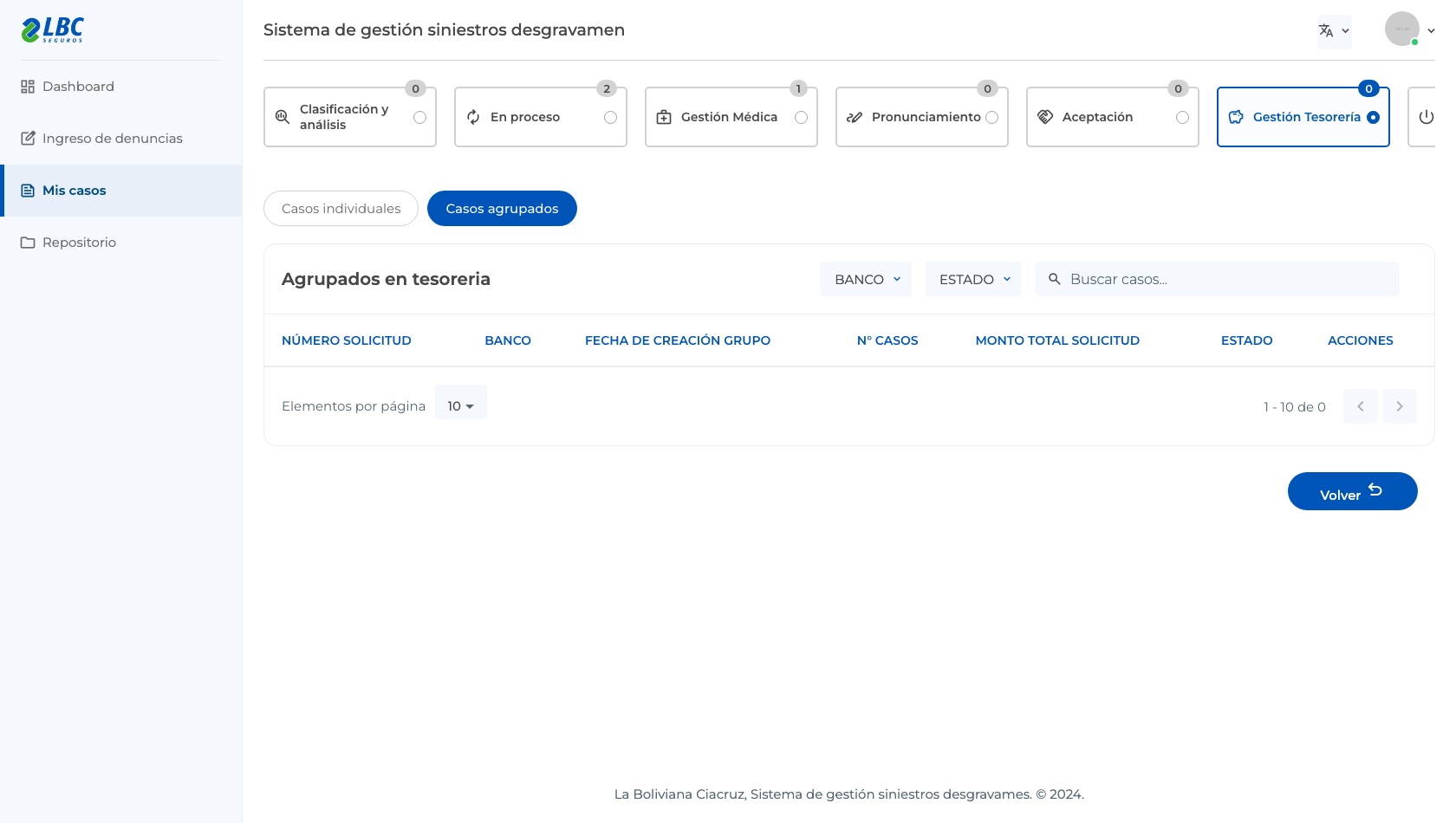
Task: Click the Pronunciamiento signature icon
Action: (855, 117)
